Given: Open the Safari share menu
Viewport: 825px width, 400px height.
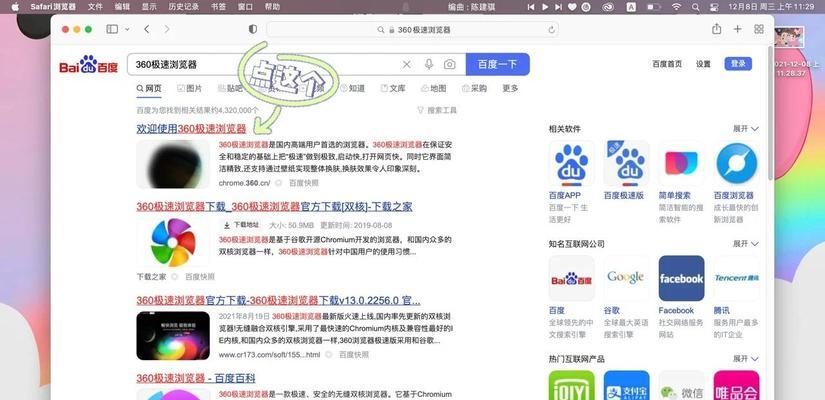Looking at the screenshot, I should [x=716, y=29].
